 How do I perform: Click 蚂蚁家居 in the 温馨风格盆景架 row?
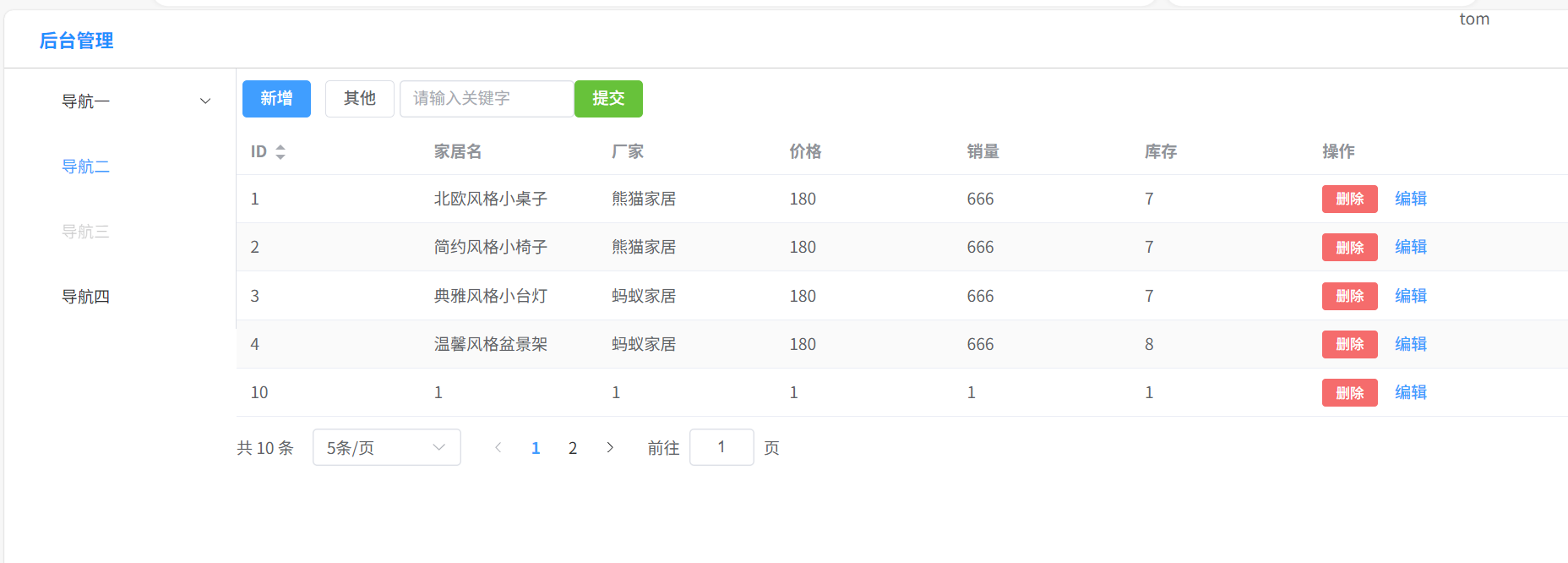(644, 345)
